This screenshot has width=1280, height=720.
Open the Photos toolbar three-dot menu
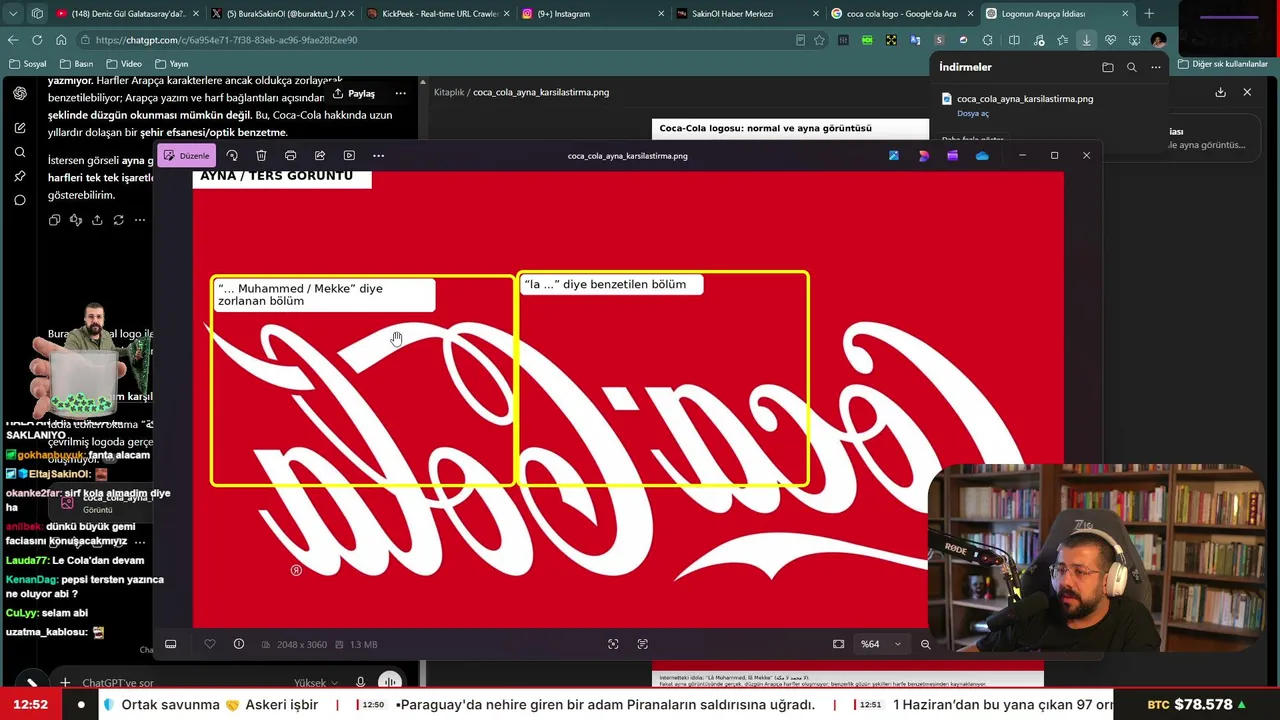click(378, 156)
